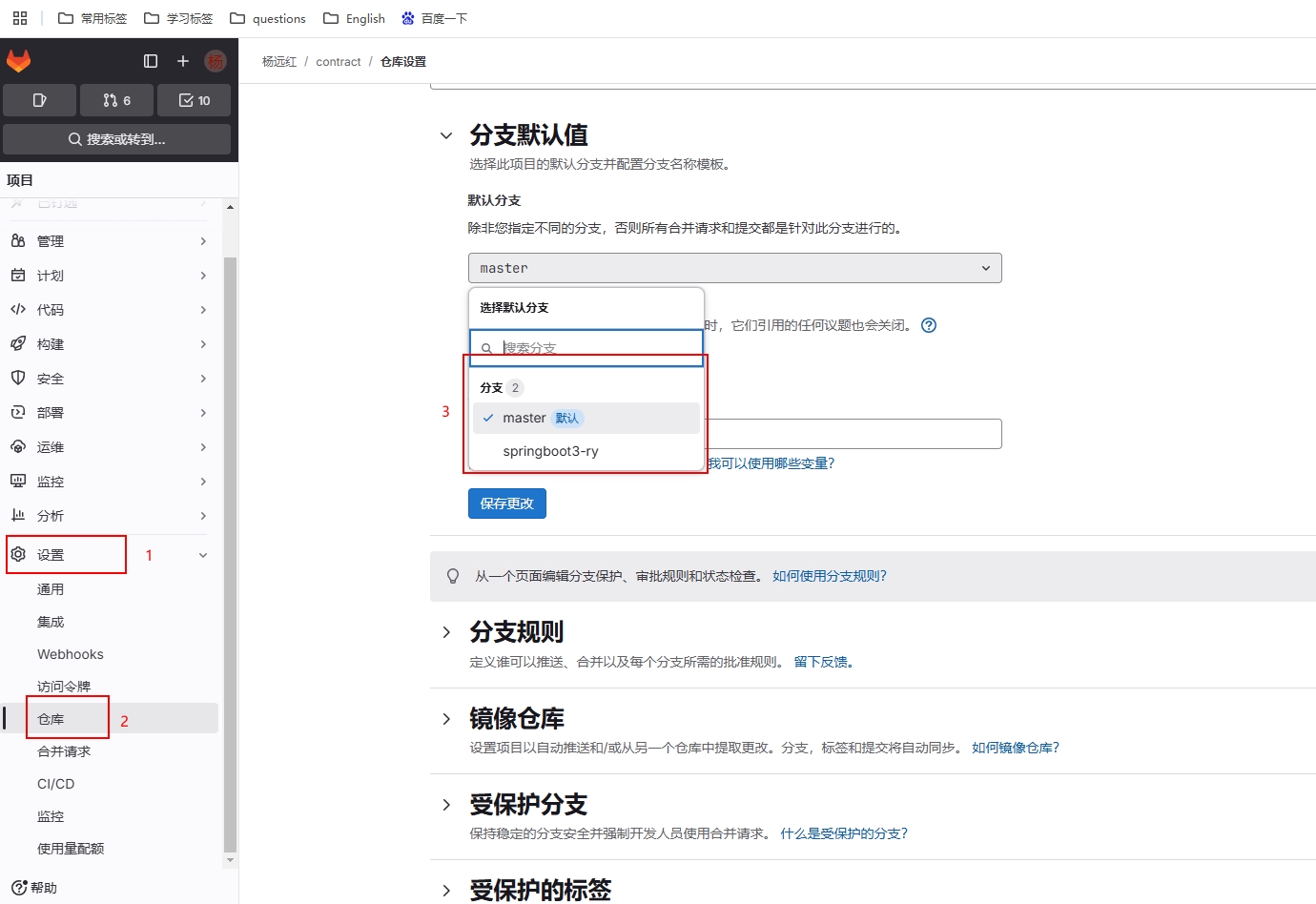Open 如何使用分支规则 link
The image size is (1316, 904).
(x=830, y=576)
